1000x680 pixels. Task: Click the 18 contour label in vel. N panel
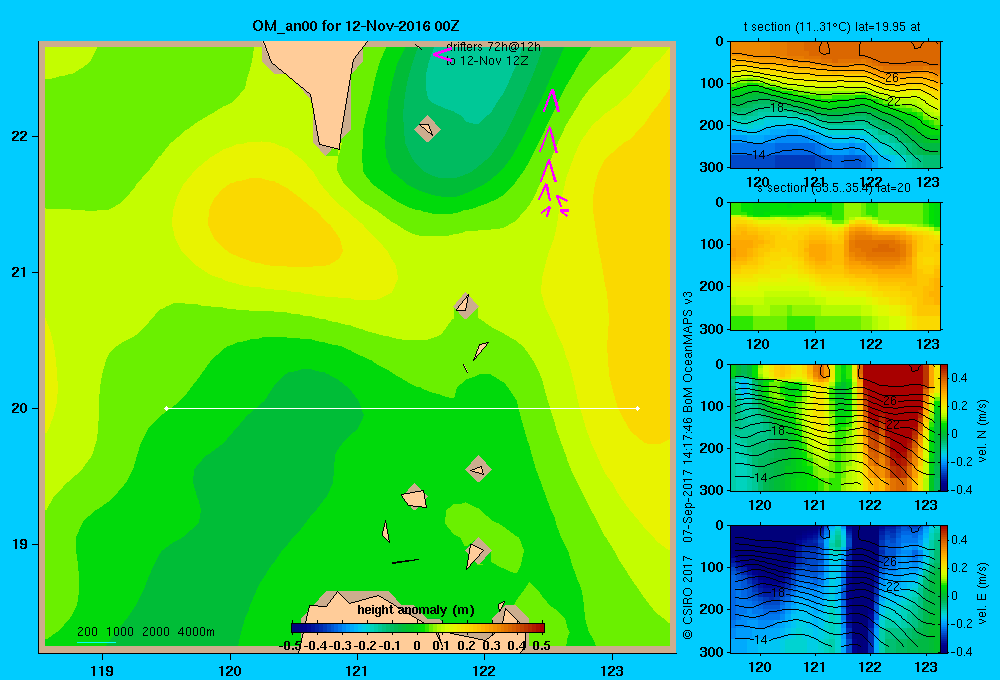pyautogui.click(x=777, y=431)
